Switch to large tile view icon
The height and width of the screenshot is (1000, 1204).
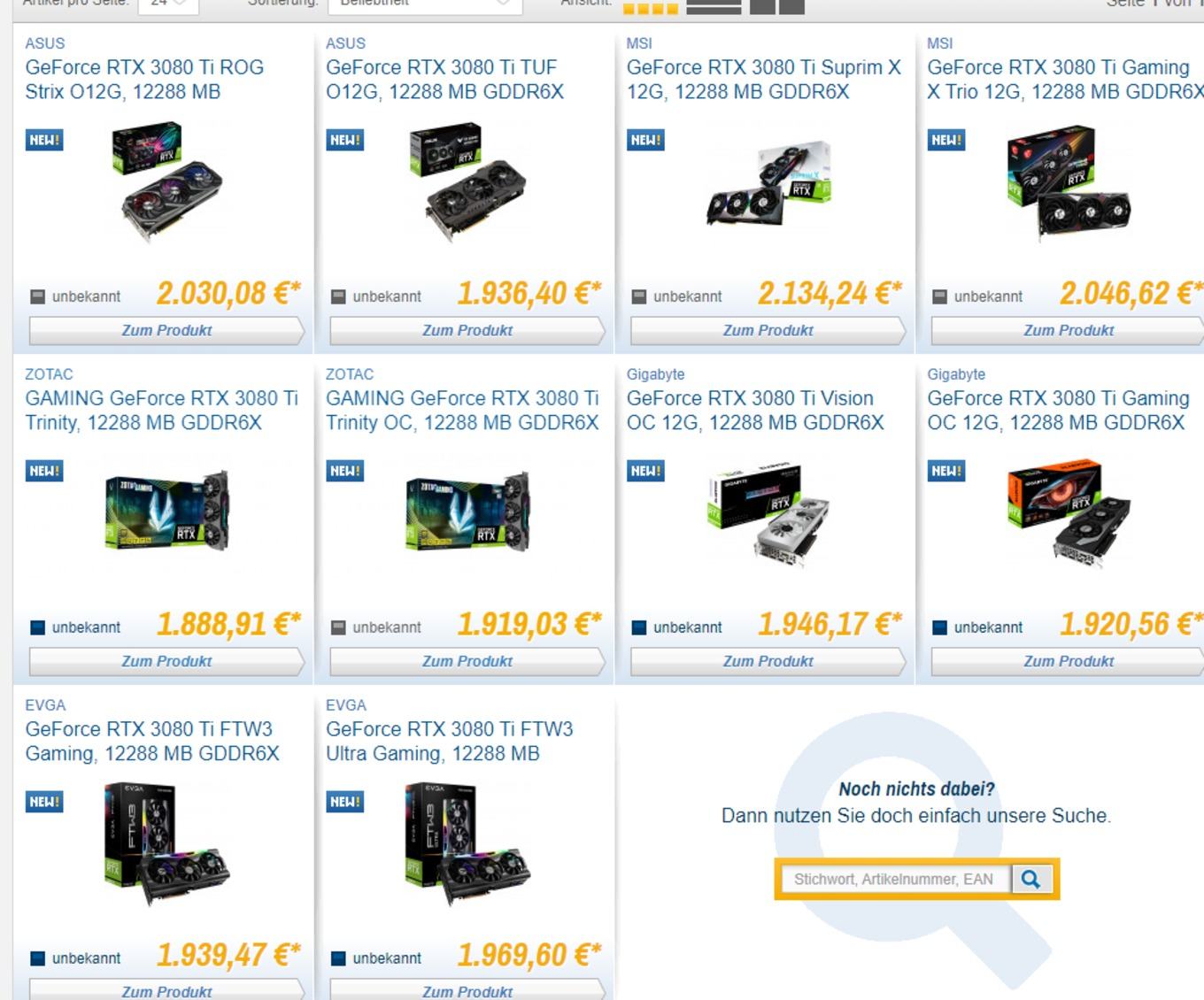pyautogui.click(x=777, y=7)
